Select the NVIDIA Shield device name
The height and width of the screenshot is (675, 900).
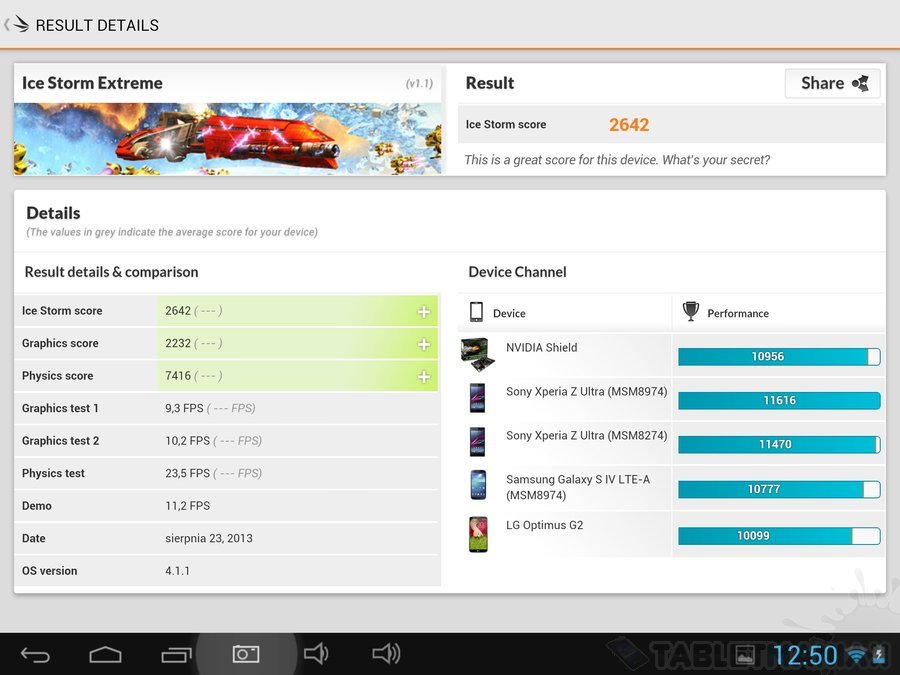pyautogui.click(x=541, y=347)
